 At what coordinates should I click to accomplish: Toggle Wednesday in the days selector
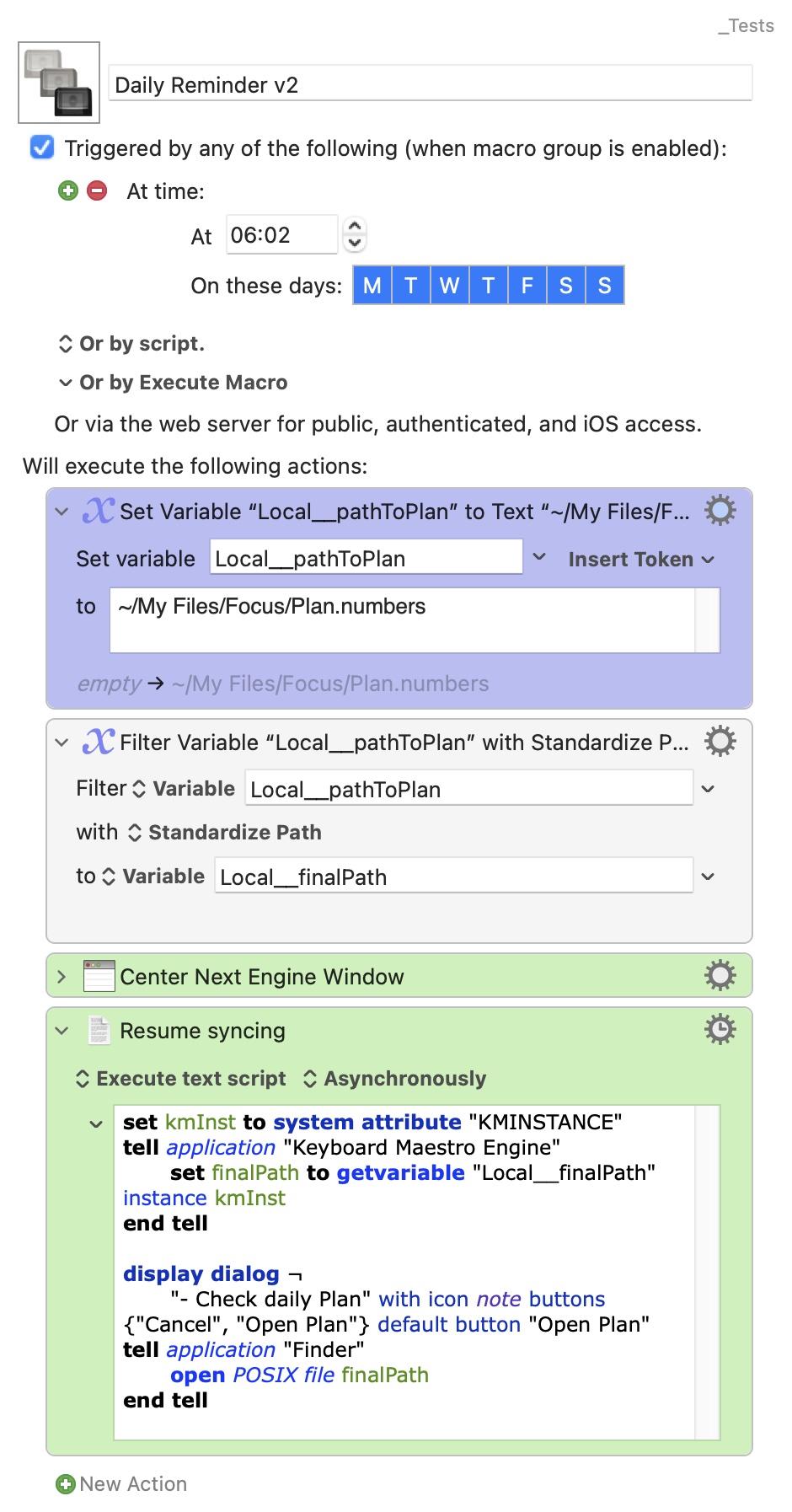[449, 286]
